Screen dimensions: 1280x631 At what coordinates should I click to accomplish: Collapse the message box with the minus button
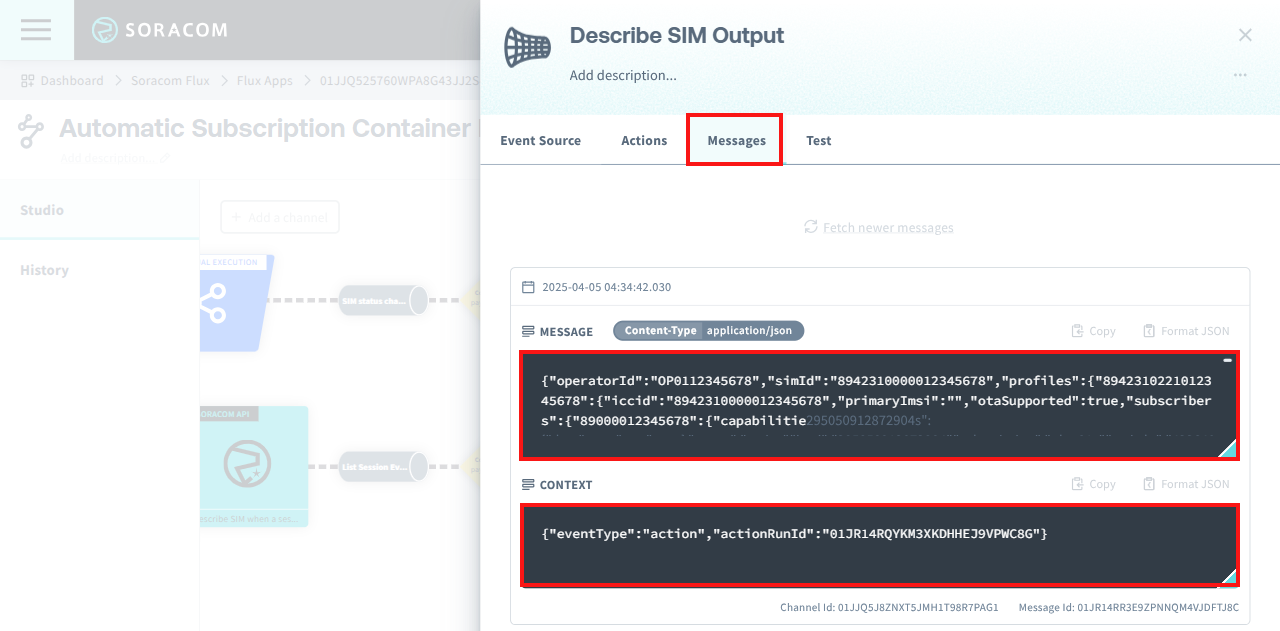tap(1227, 361)
